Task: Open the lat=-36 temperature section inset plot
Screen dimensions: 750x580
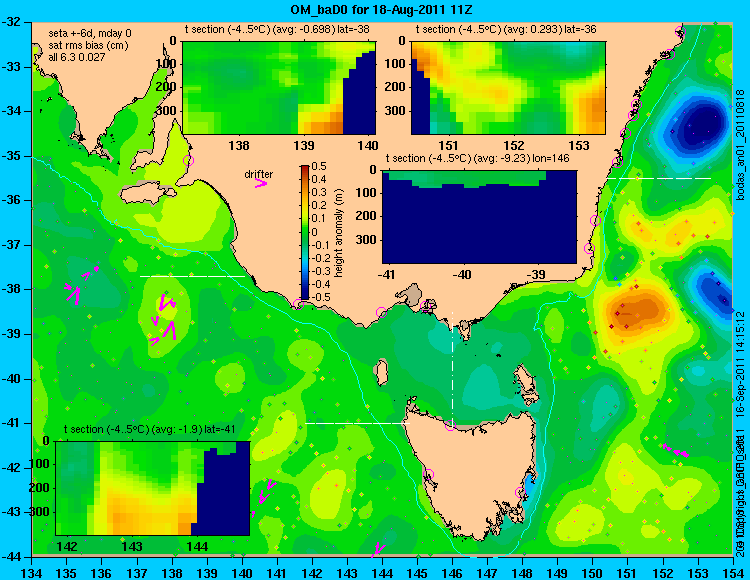Action: point(508,88)
